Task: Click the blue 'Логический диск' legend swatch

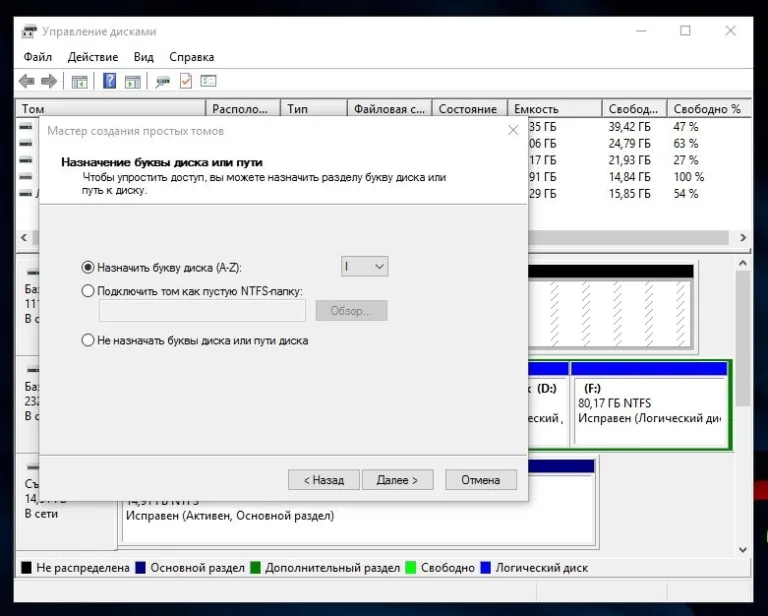Action: pos(485,568)
